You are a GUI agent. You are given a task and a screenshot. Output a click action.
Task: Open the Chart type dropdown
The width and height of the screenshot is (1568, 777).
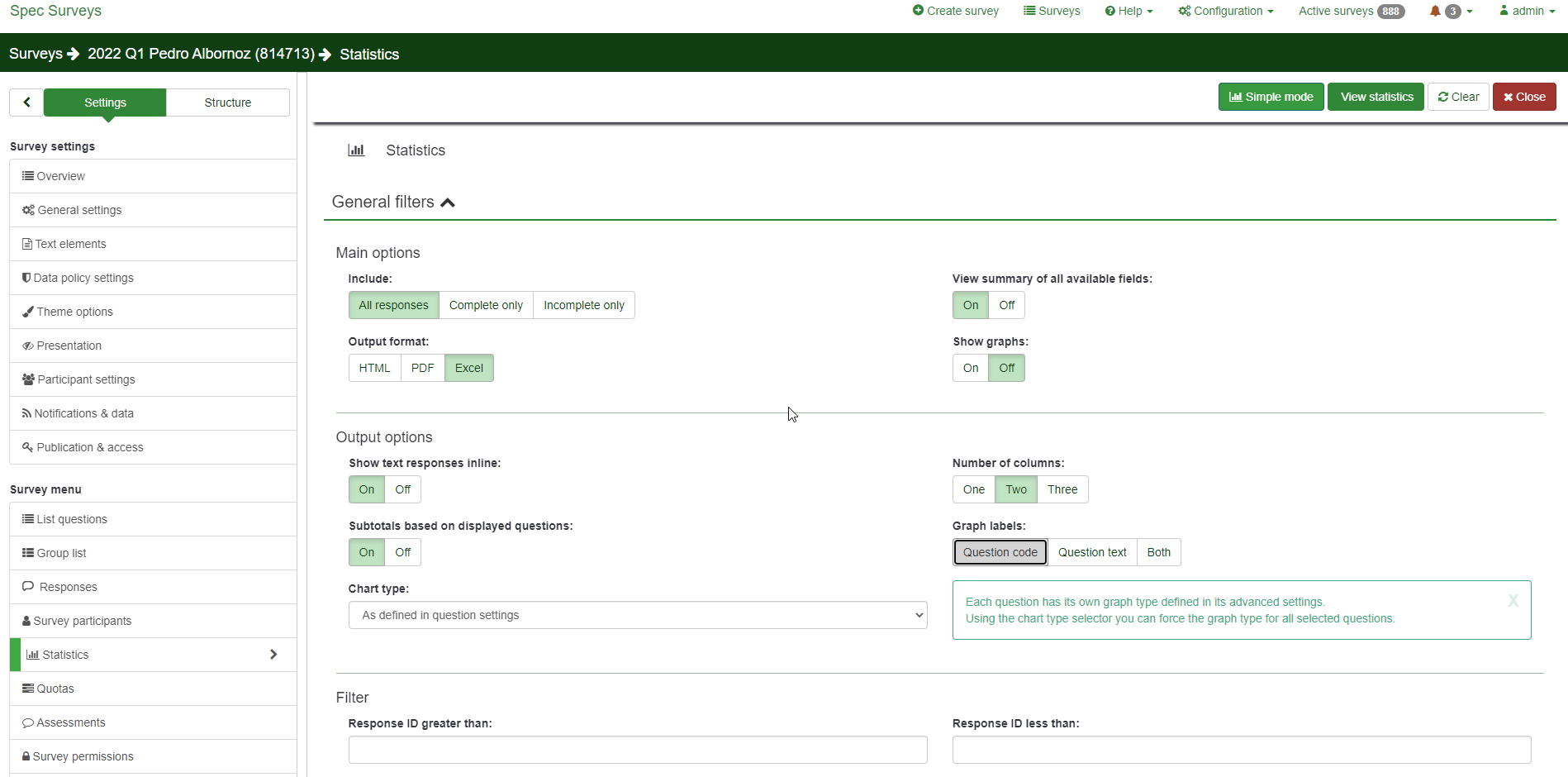(637, 615)
